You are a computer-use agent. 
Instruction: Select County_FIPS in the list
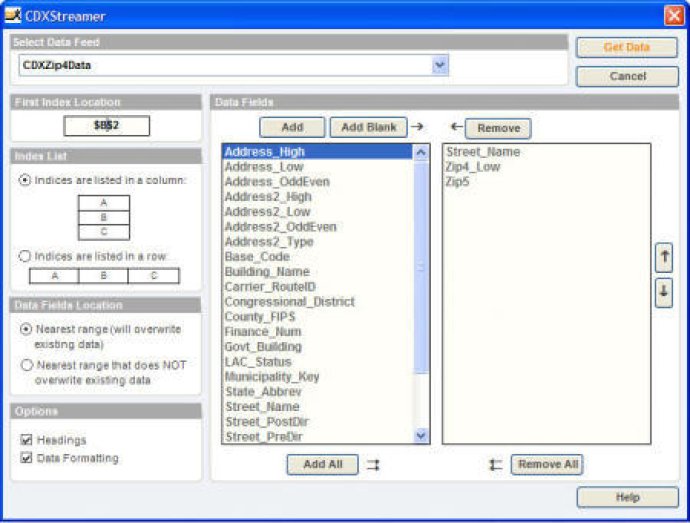pos(318,317)
